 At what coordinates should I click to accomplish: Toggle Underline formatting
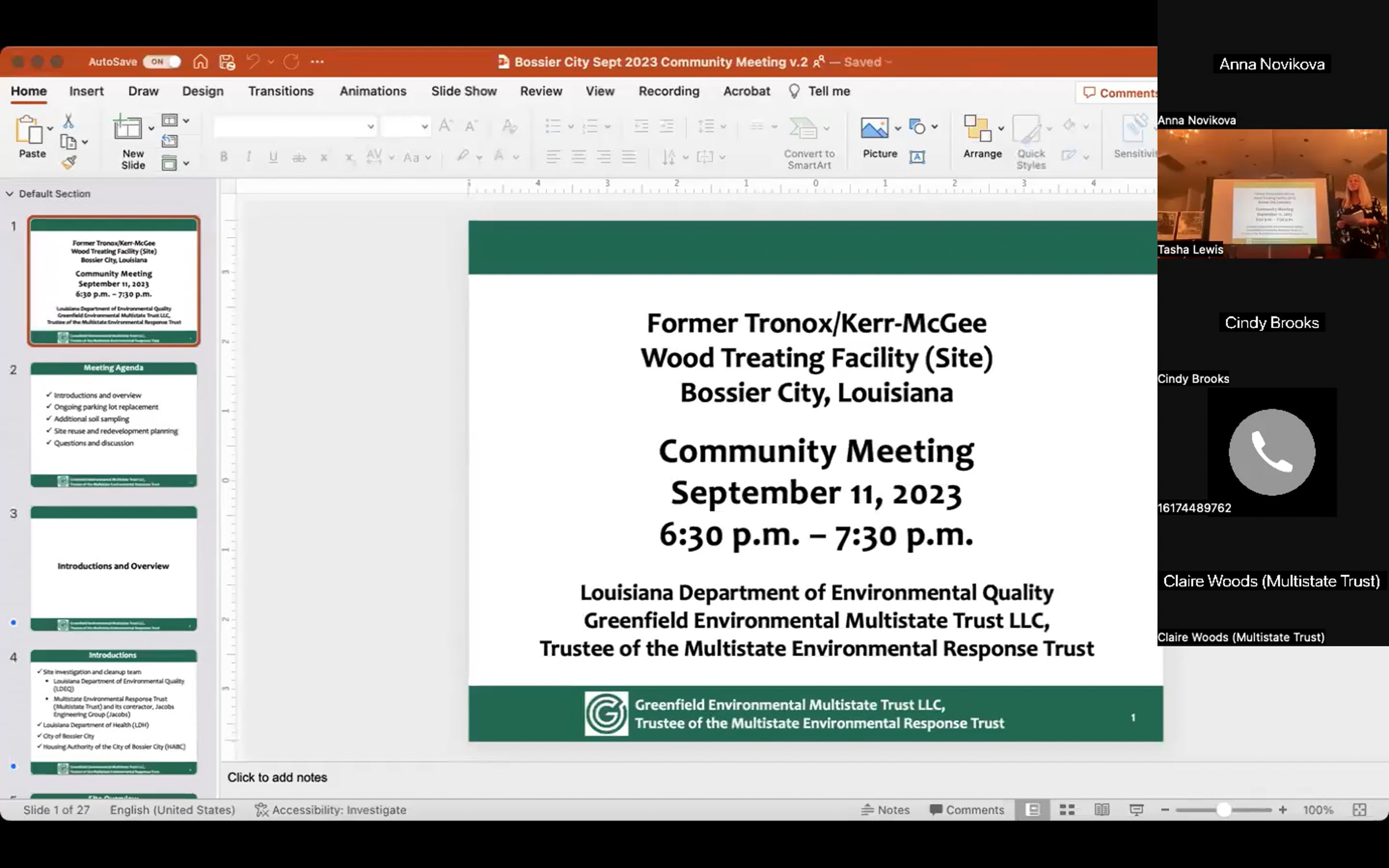click(274, 156)
